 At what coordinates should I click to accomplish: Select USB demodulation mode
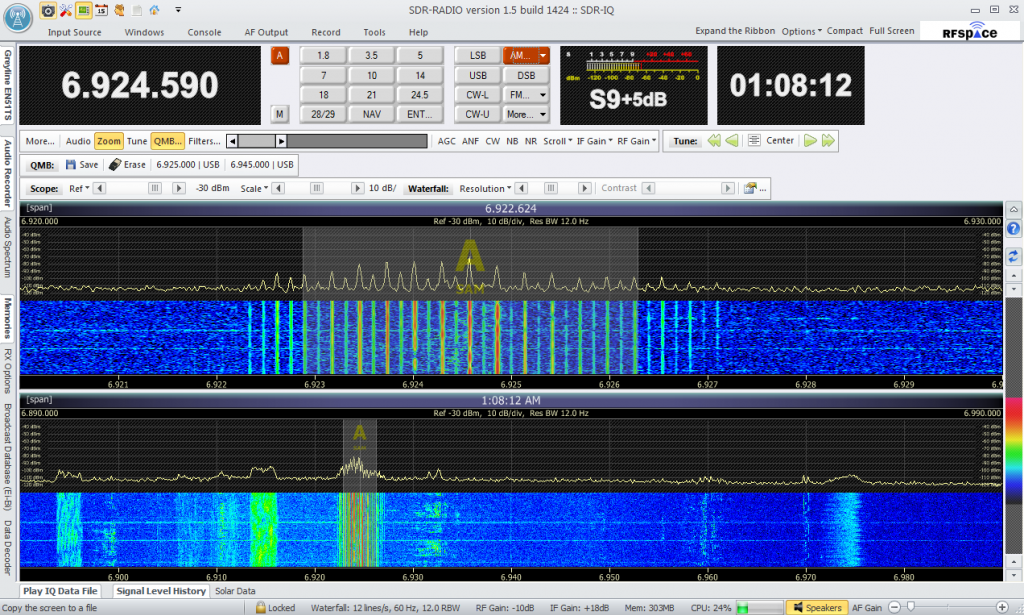pos(477,75)
